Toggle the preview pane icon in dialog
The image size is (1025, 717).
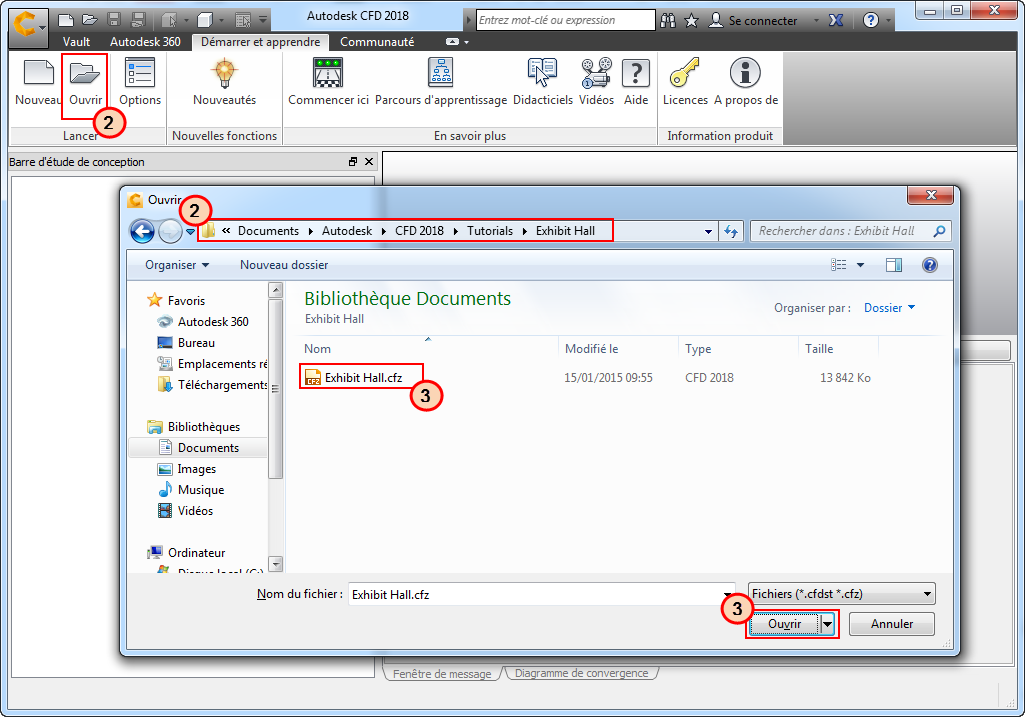tap(894, 265)
